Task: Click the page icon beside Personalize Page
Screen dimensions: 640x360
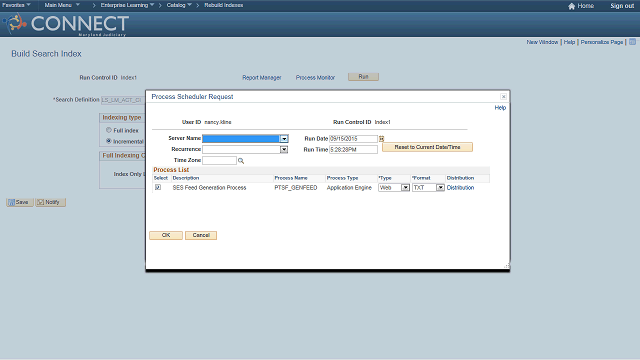Action: (x=632, y=42)
